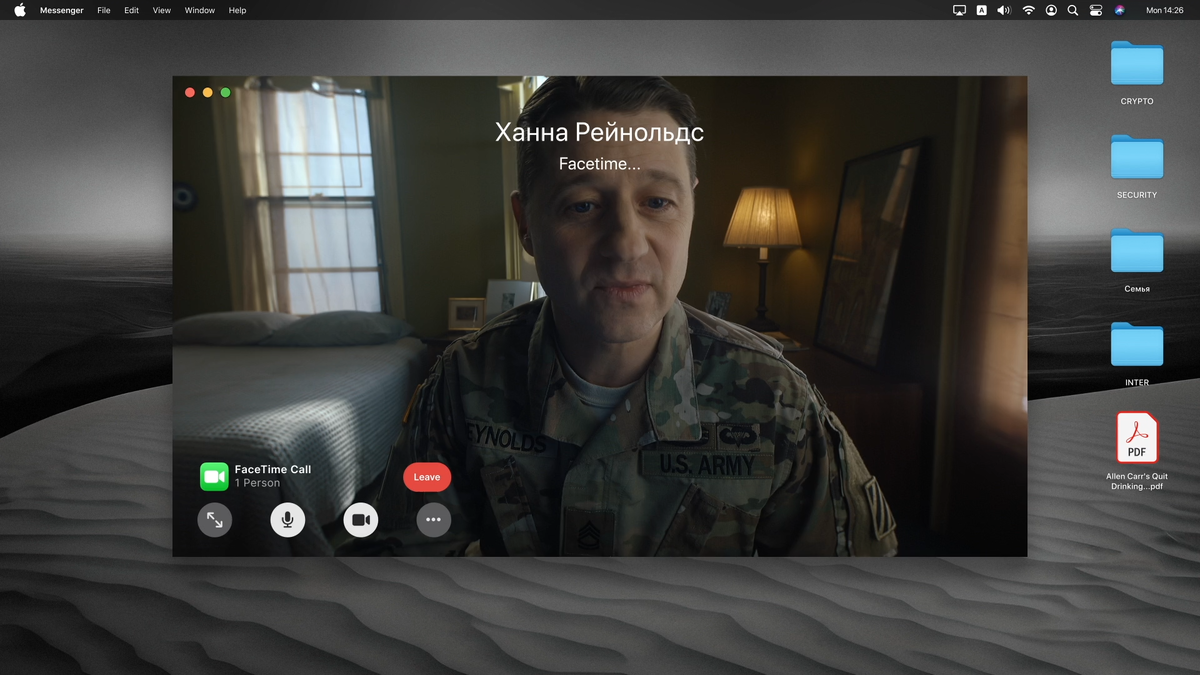Open the Edit menu
The image size is (1200, 675).
click(x=132, y=10)
